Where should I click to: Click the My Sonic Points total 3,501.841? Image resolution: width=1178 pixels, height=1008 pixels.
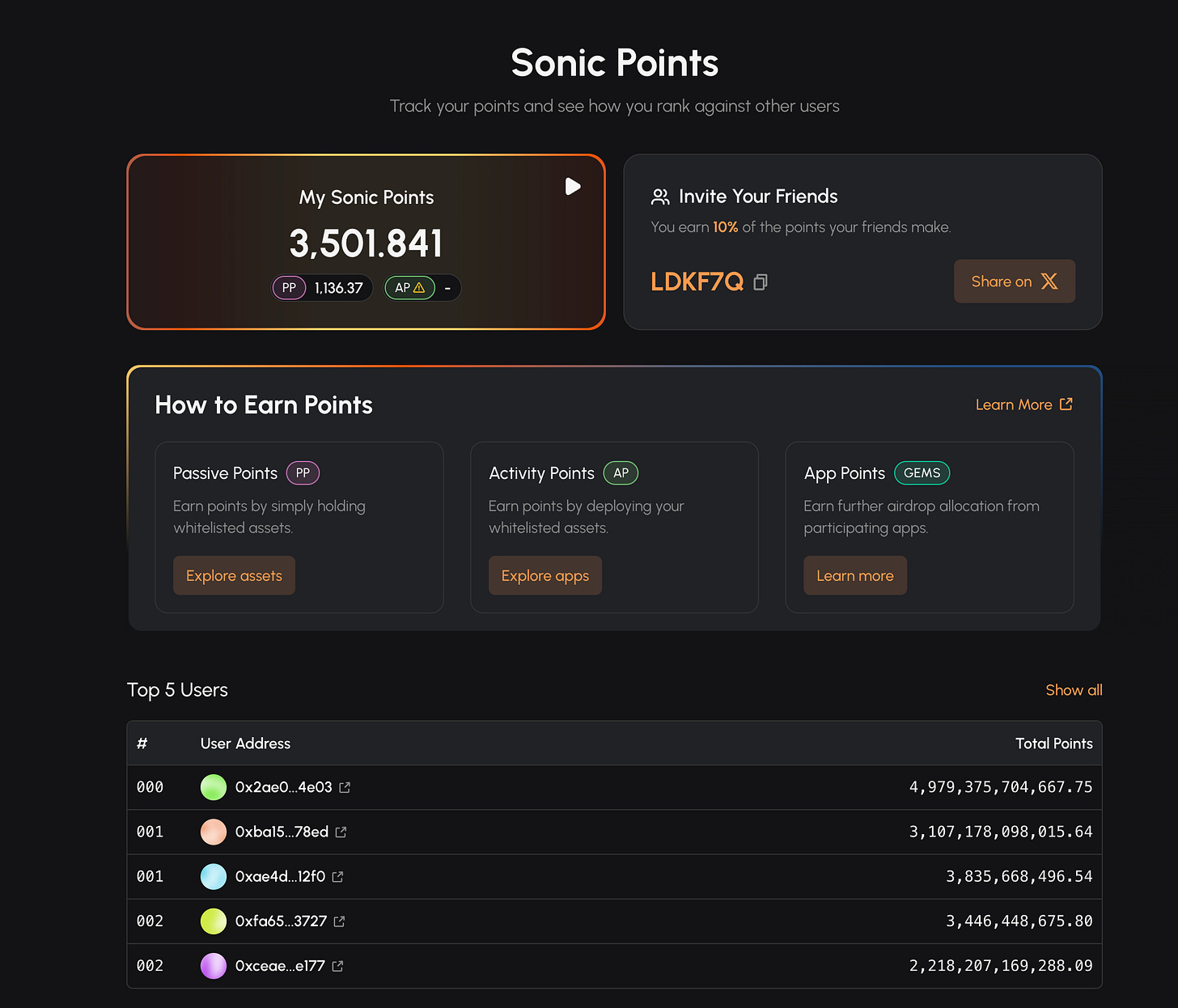[366, 244]
